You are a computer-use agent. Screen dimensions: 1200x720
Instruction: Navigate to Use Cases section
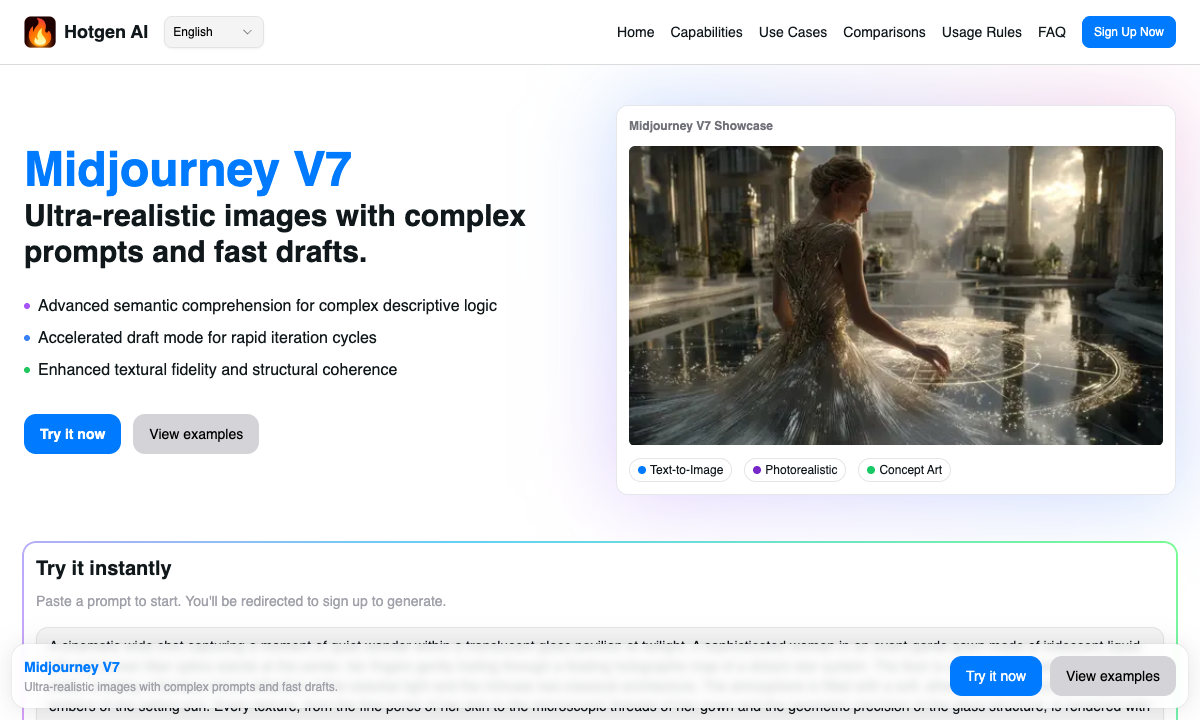click(x=792, y=32)
